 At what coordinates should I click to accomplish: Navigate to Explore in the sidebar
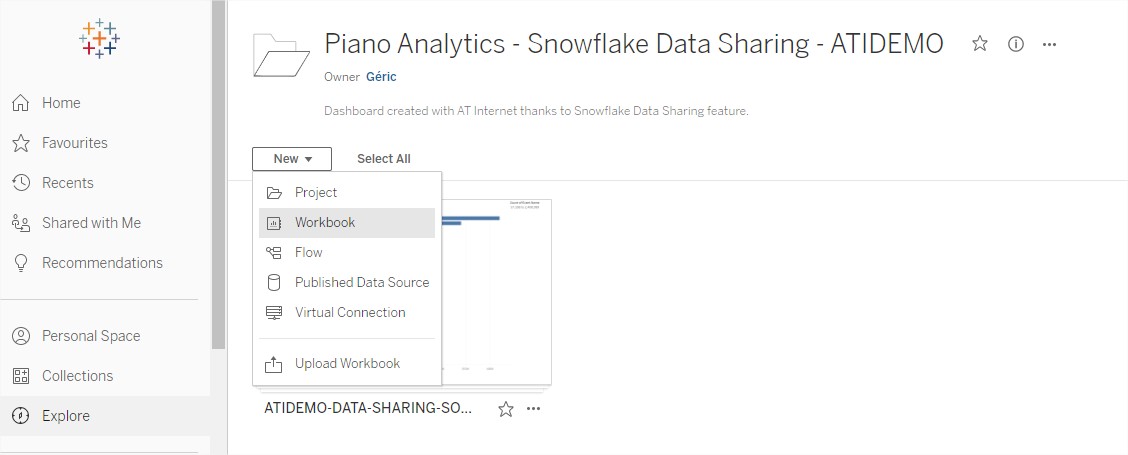click(65, 416)
